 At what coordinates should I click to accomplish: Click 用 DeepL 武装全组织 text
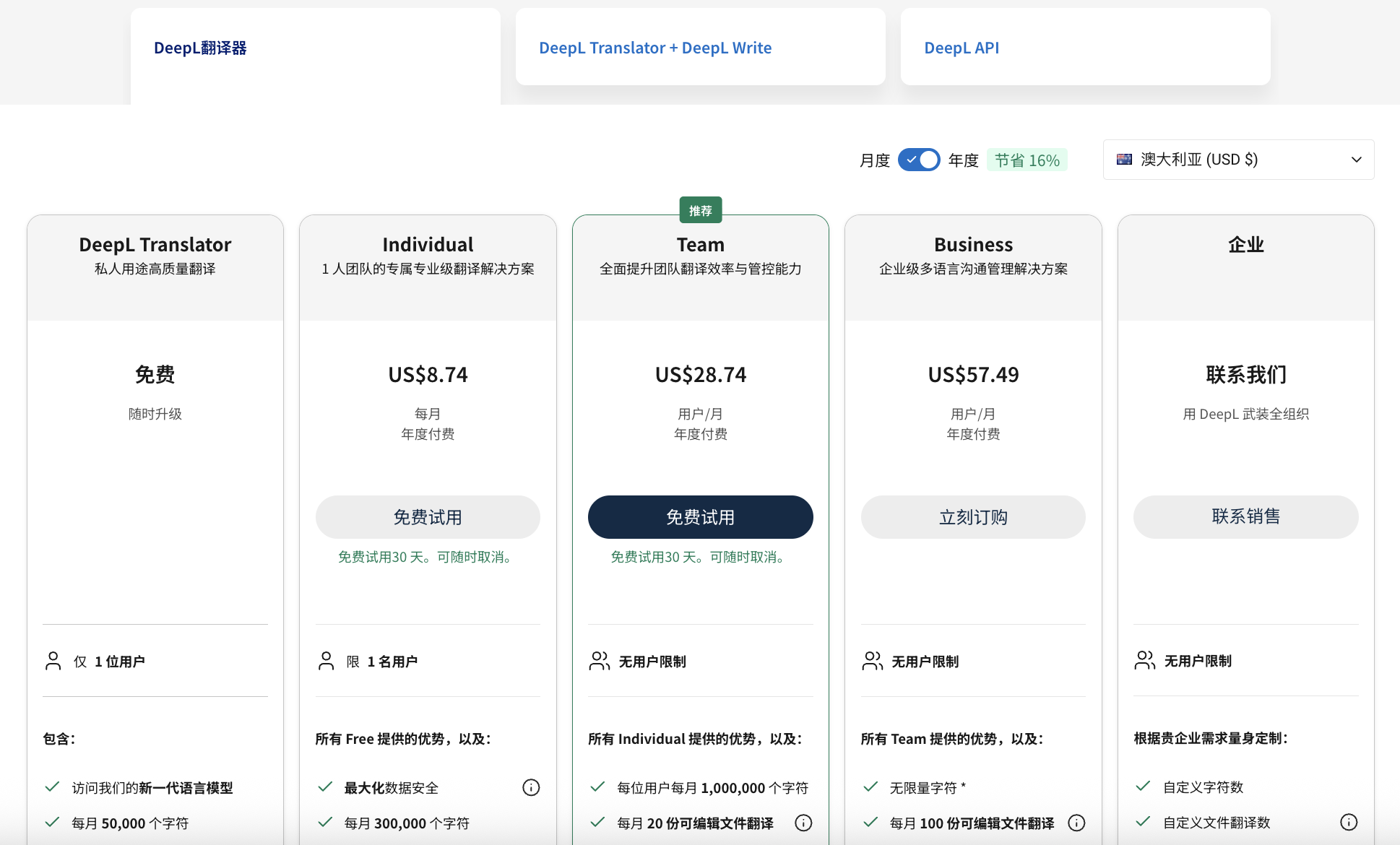click(x=1245, y=414)
